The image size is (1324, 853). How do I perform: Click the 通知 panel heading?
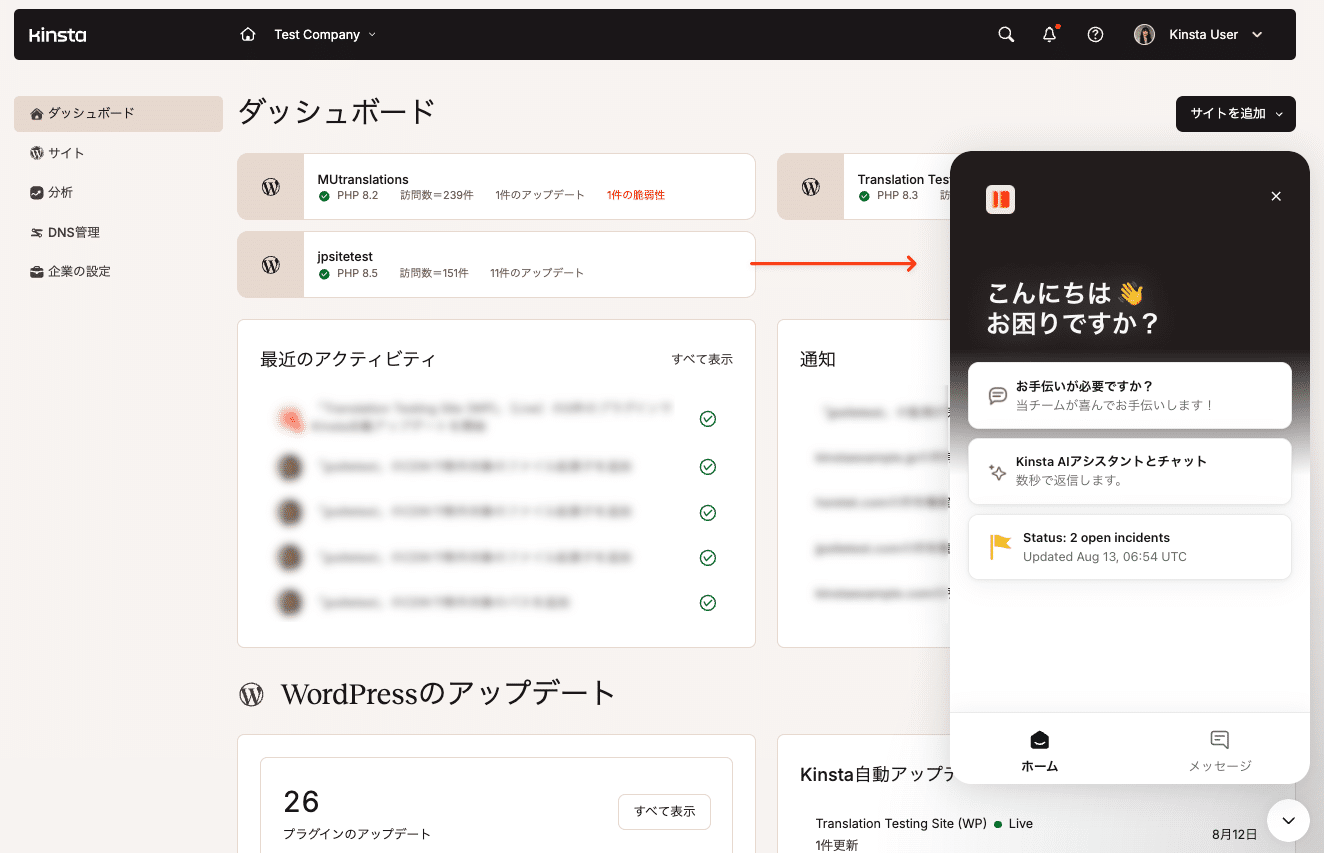(818, 360)
